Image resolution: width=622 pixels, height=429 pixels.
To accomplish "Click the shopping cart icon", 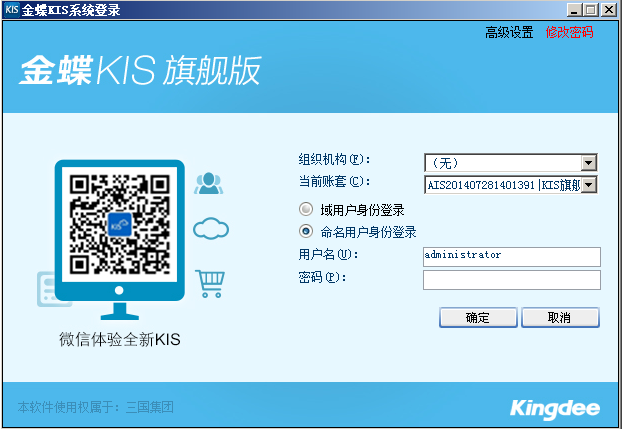I will 210,284.
